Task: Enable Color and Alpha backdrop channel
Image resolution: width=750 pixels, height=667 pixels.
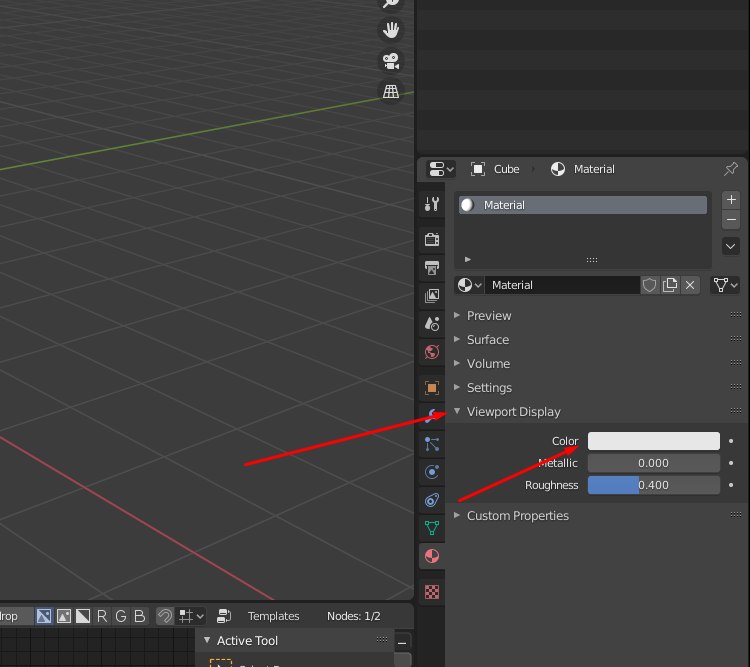Action: (x=44, y=616)
